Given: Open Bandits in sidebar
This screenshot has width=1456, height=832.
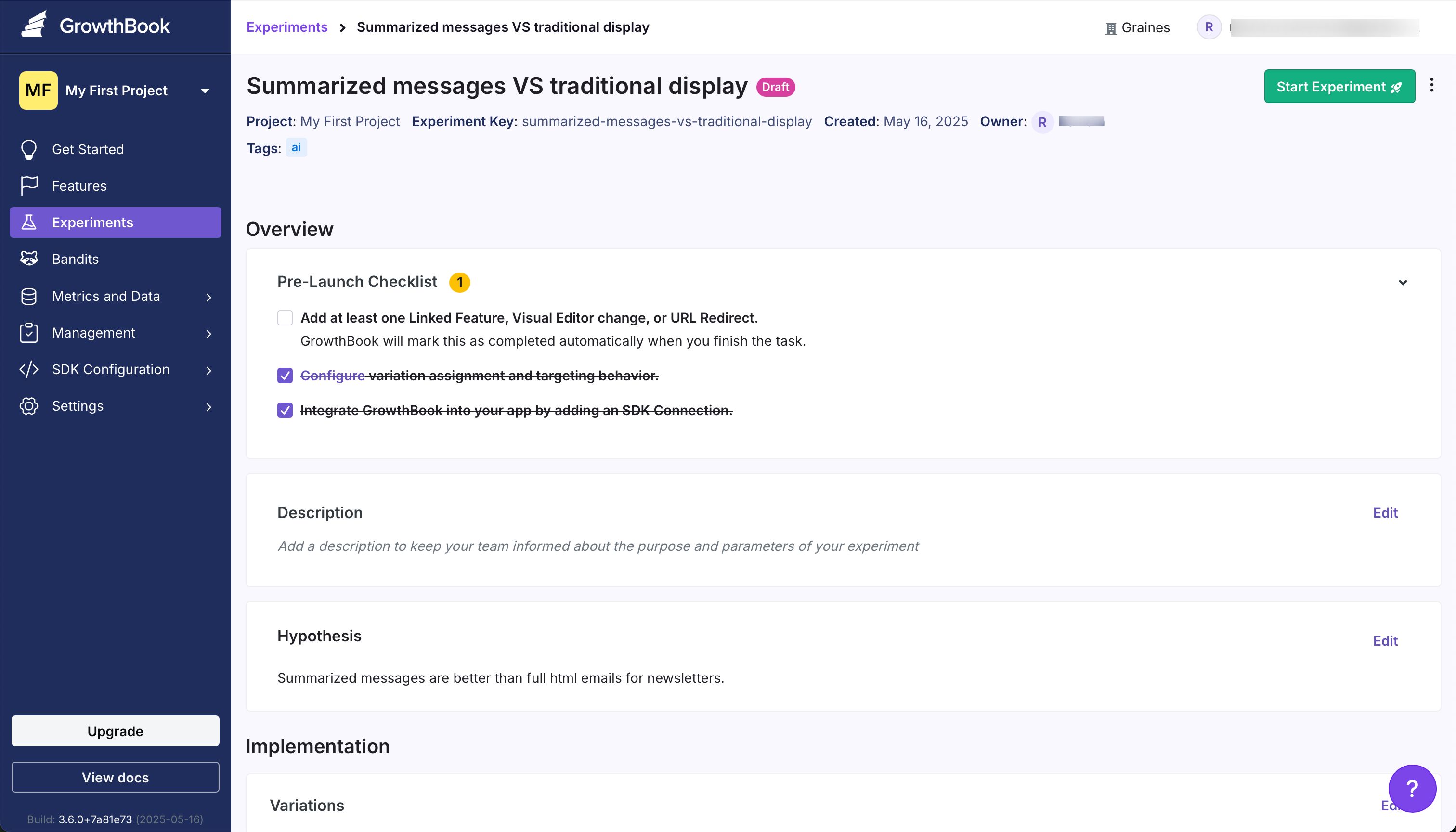Looking at the screenshot, I should (x=116, y=259).
